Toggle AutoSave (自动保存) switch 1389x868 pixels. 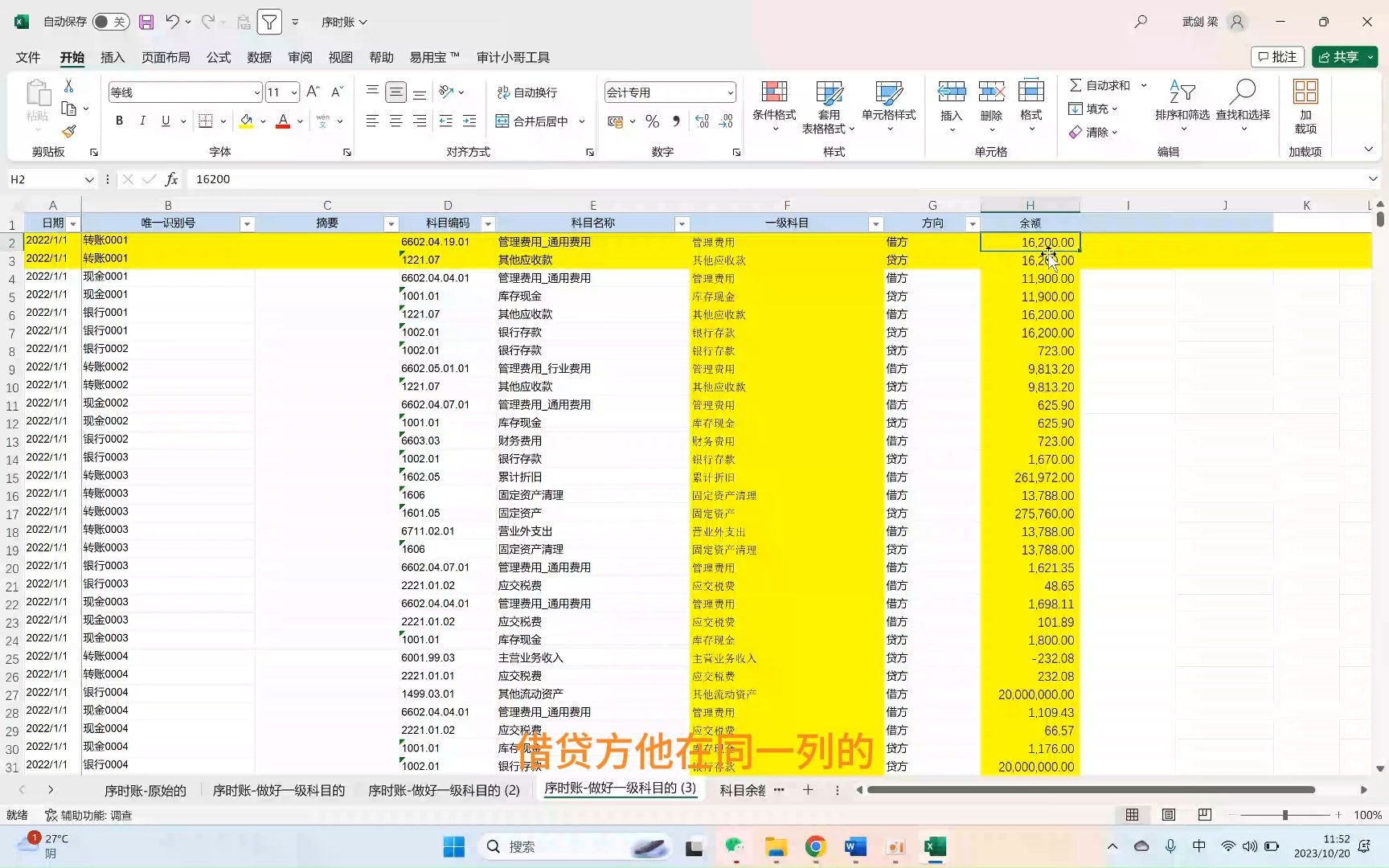(x=110, y=22)
